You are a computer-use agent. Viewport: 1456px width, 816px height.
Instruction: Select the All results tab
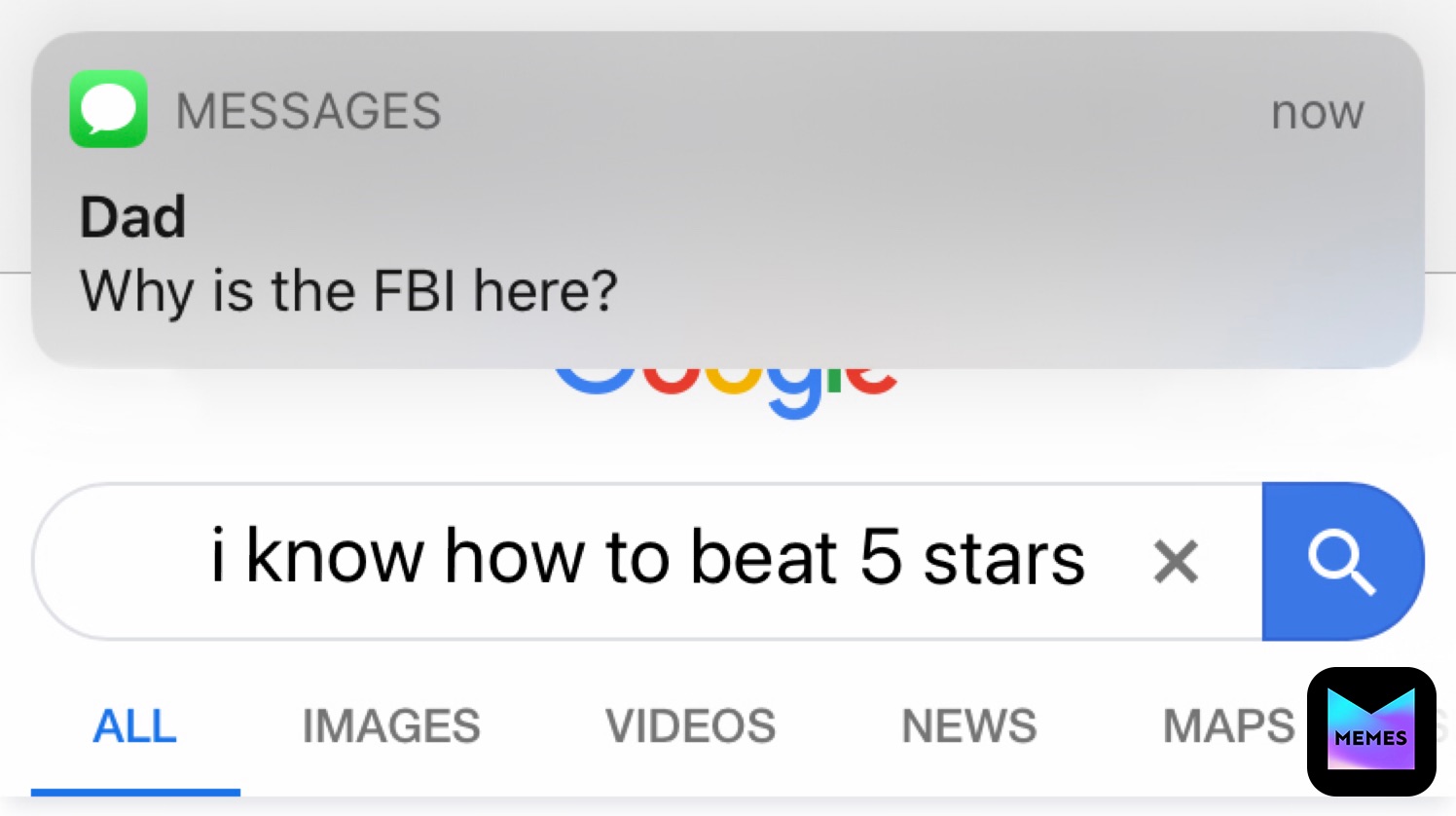pyautogui.click(x=134, y=726)
